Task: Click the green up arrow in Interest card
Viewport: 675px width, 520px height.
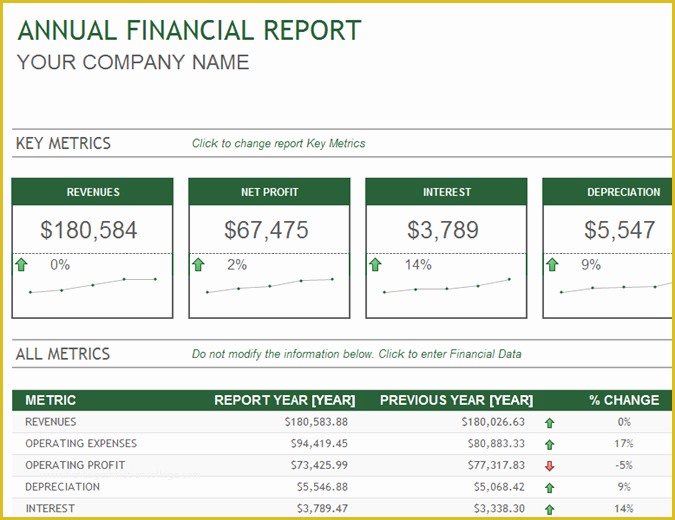Action: click(375, 264)
